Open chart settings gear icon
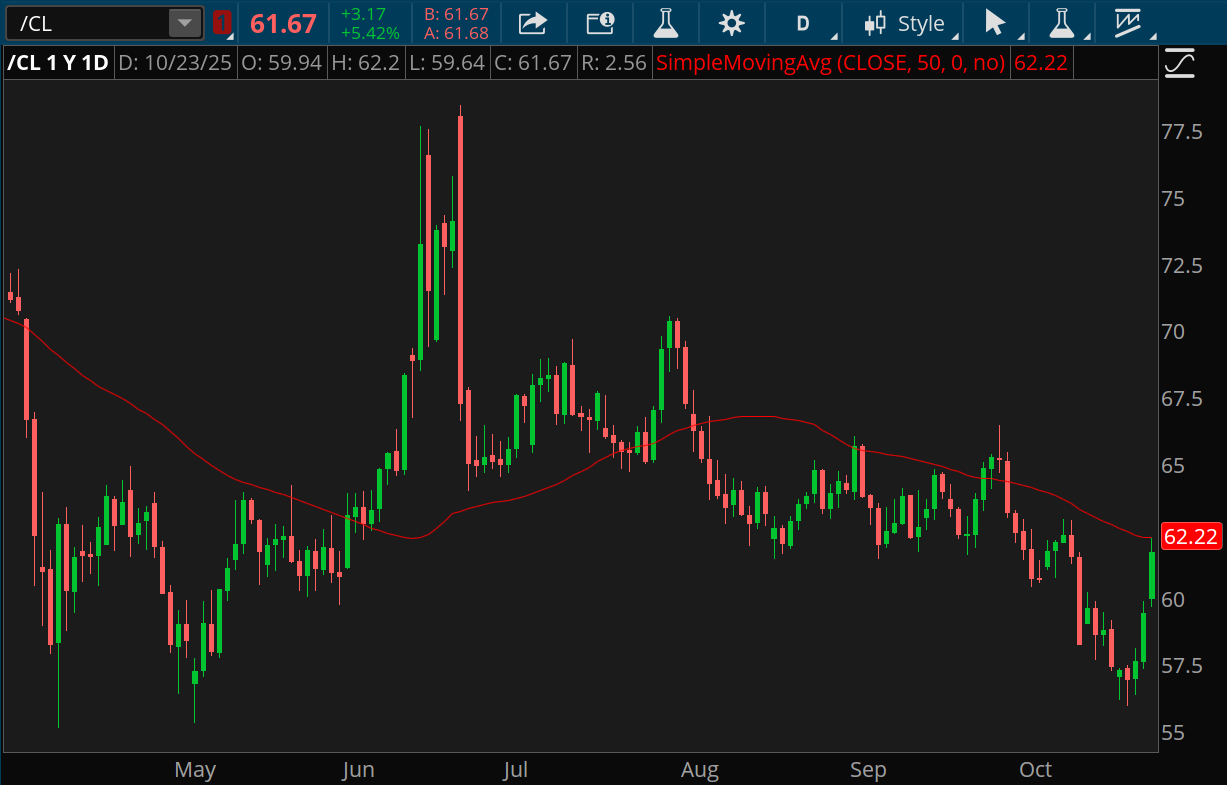1227x785 pixels. tap(732, 23)
